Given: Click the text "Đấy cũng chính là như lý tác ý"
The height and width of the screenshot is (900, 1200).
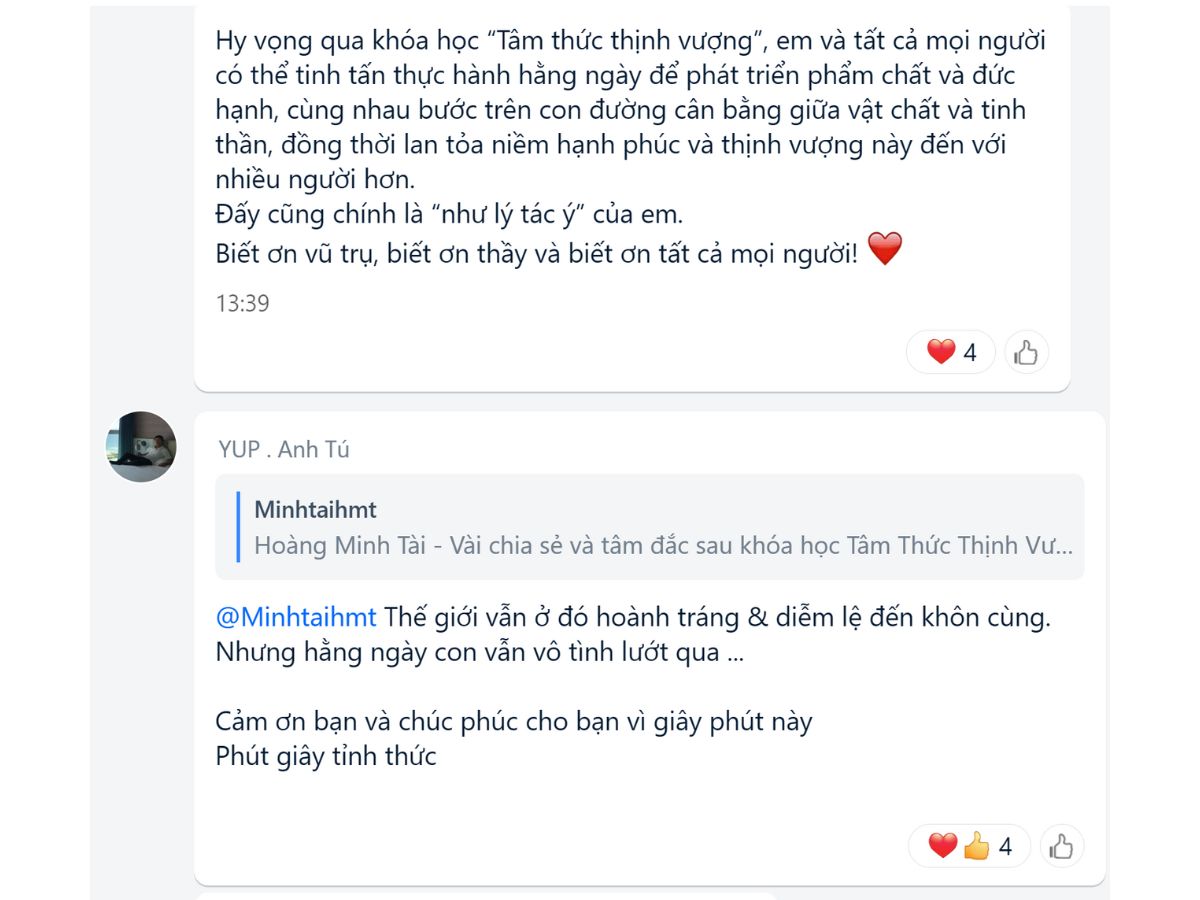Looking at the screenshot, I should click(450, 214).
